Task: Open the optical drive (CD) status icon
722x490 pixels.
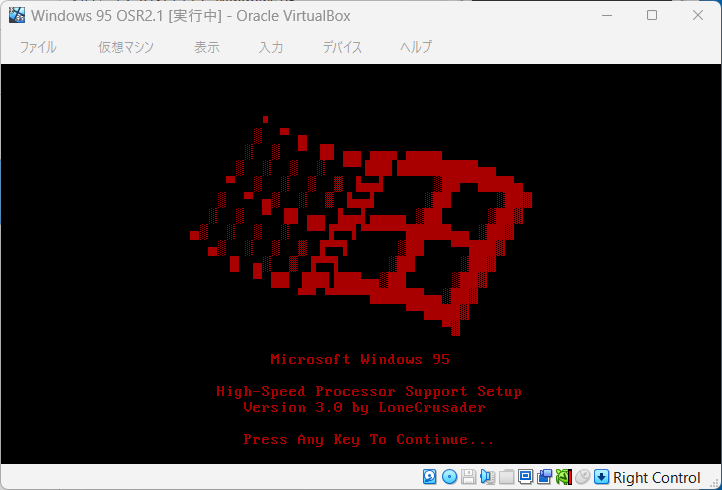Action: click(449, 477)
